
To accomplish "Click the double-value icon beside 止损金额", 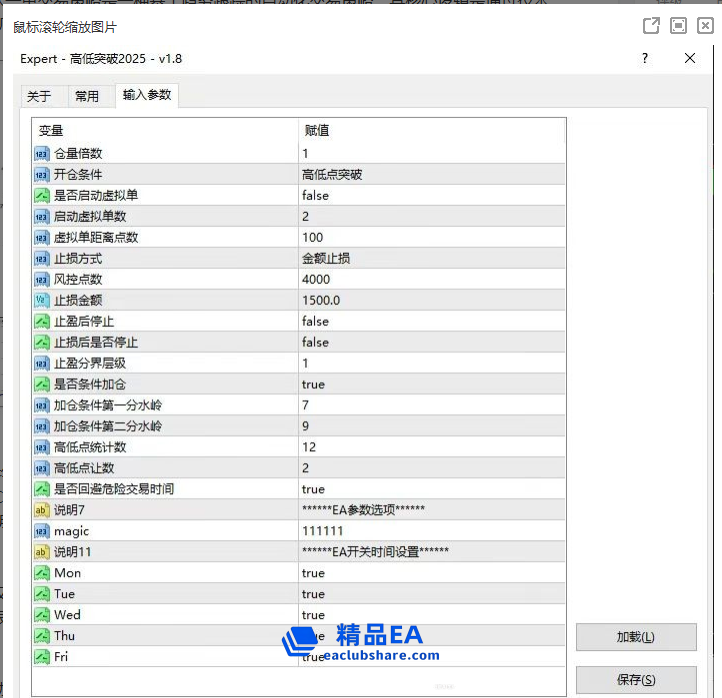I will (x=41, y=300).
